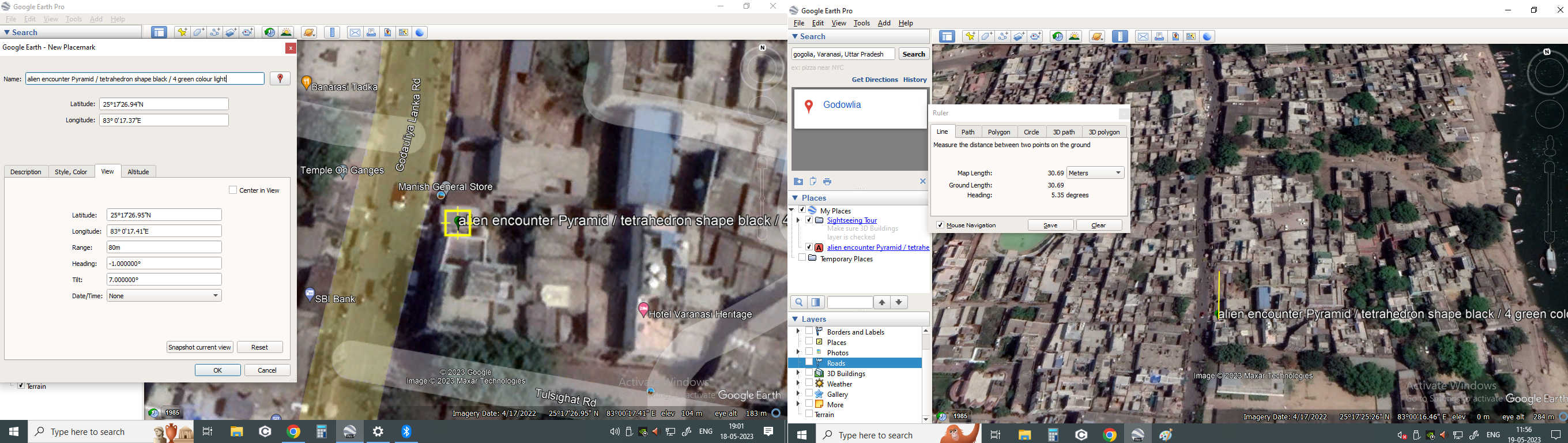Click Hotel Varanasi Heritage marker on map
The image size is (1568, 443).
[x=643, y=310]
